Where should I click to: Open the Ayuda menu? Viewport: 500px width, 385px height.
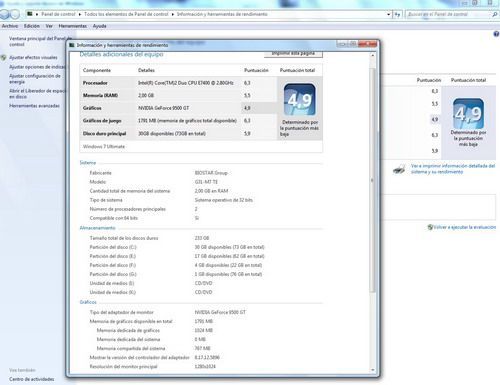coord(99,26)
